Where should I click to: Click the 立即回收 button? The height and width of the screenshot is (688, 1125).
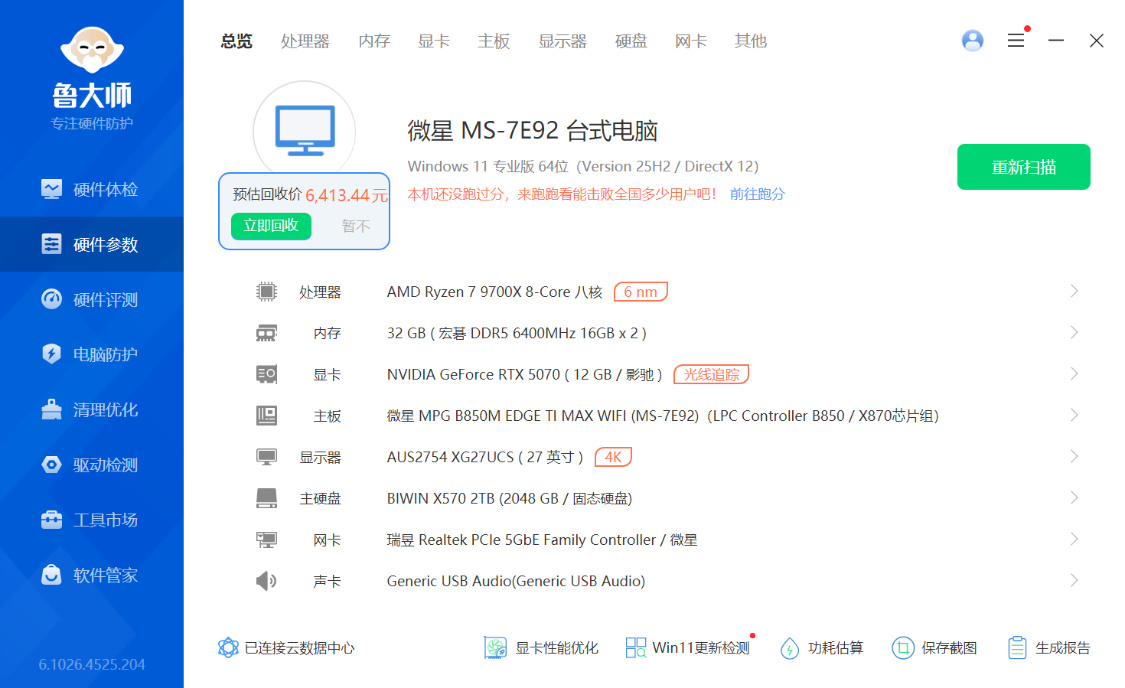click(271, 225)
